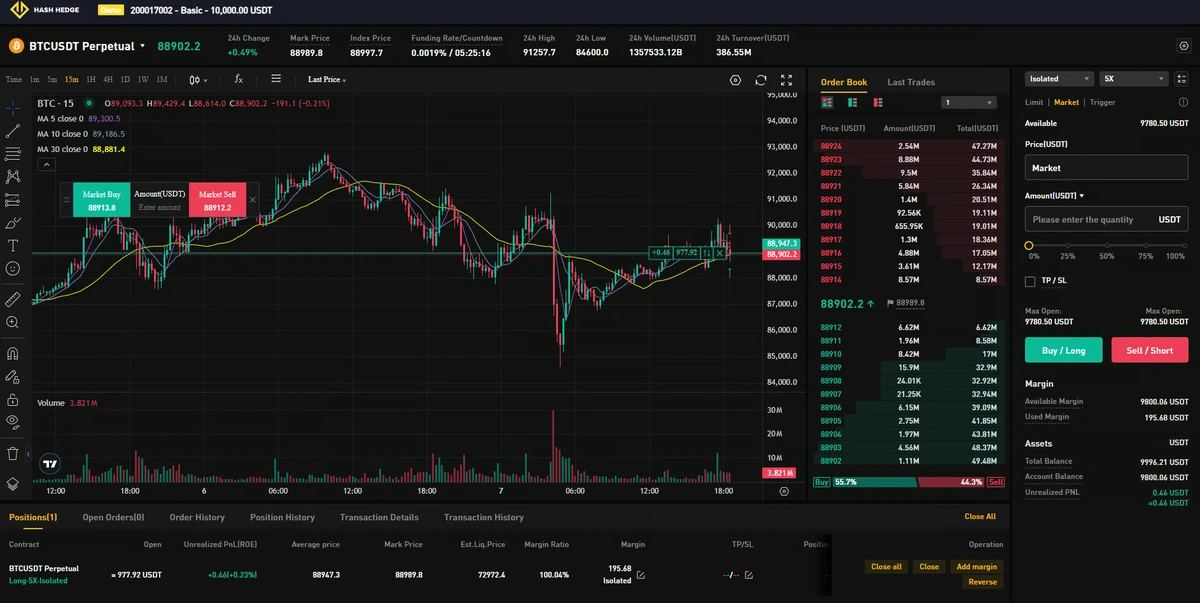This screenshot has height=603, width=1200.
Task: Set quantity slider to 25%
Action: pyautogui.click(x=1066, y=245)
